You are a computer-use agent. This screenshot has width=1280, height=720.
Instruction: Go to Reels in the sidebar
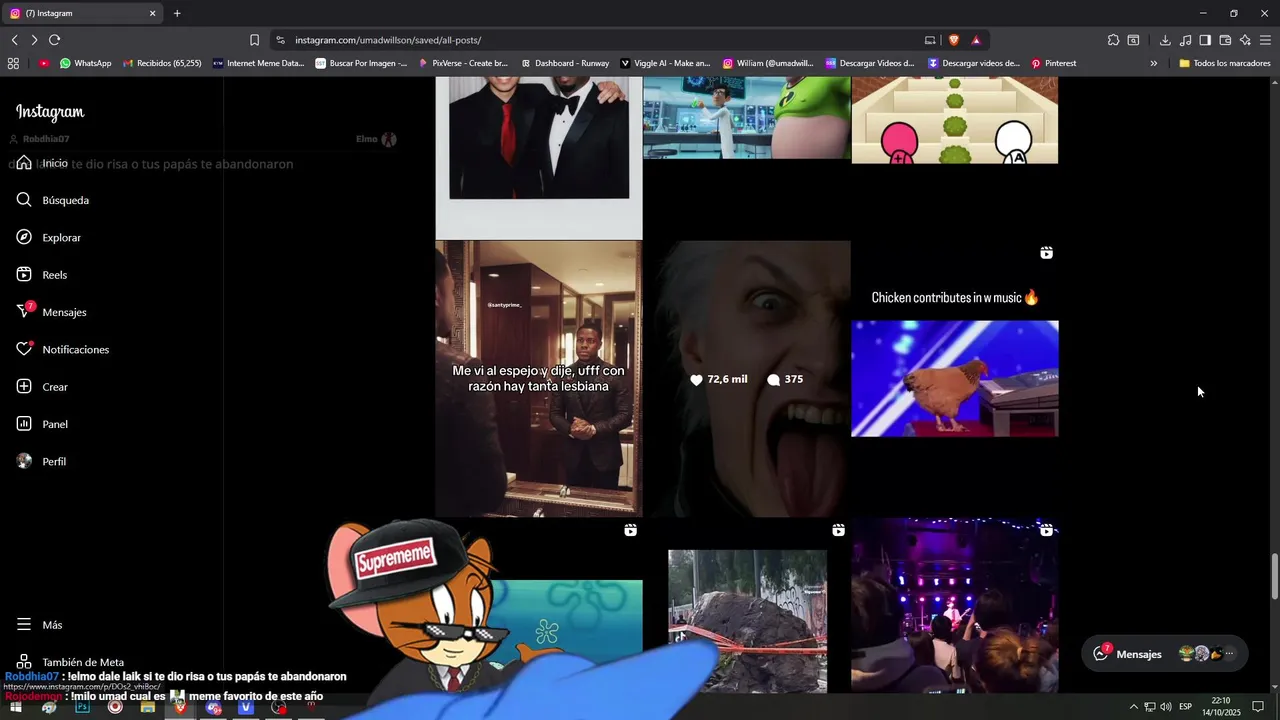(42, 275)
